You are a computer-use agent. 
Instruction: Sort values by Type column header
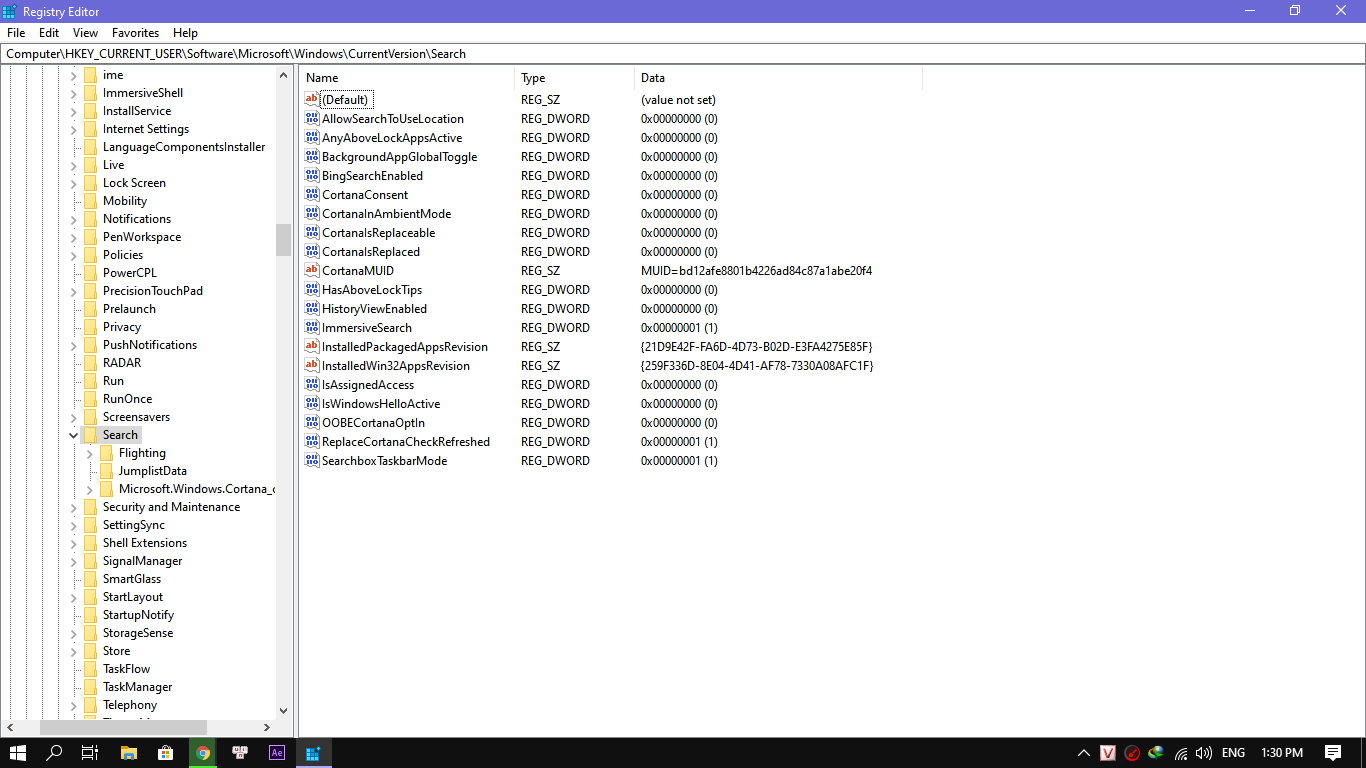coord(575,78)
